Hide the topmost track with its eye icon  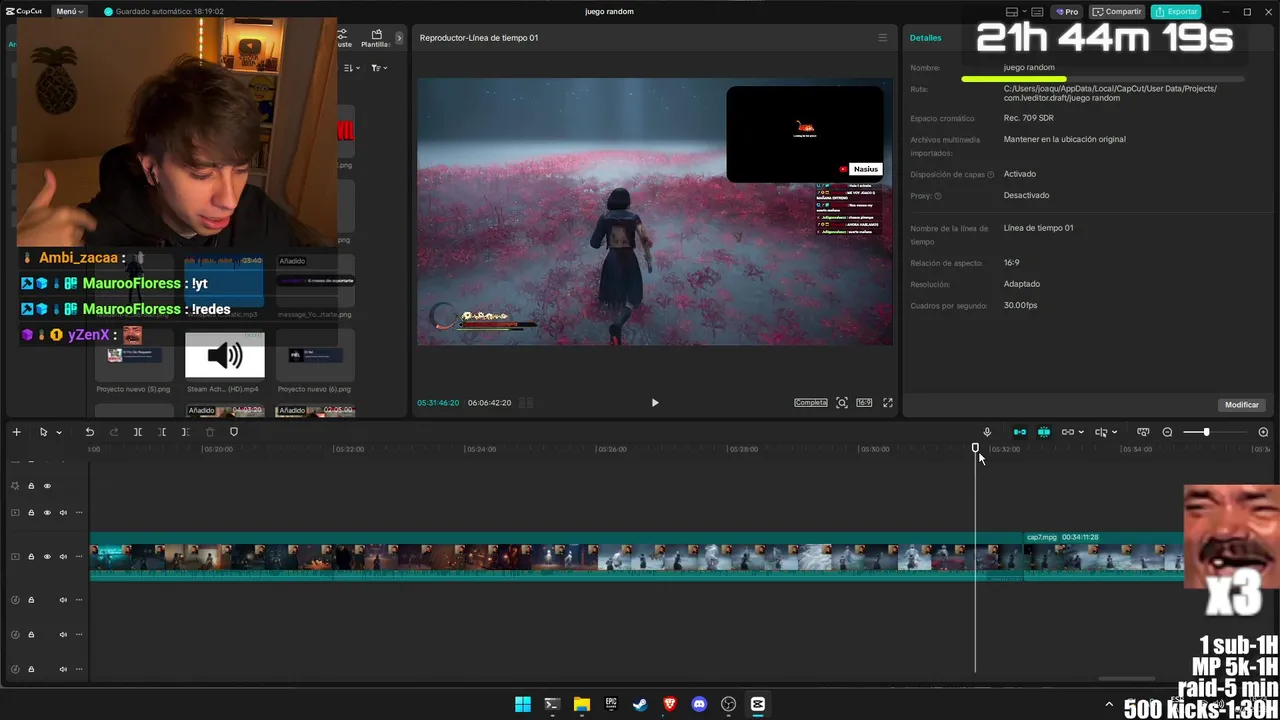pos(47,486)
